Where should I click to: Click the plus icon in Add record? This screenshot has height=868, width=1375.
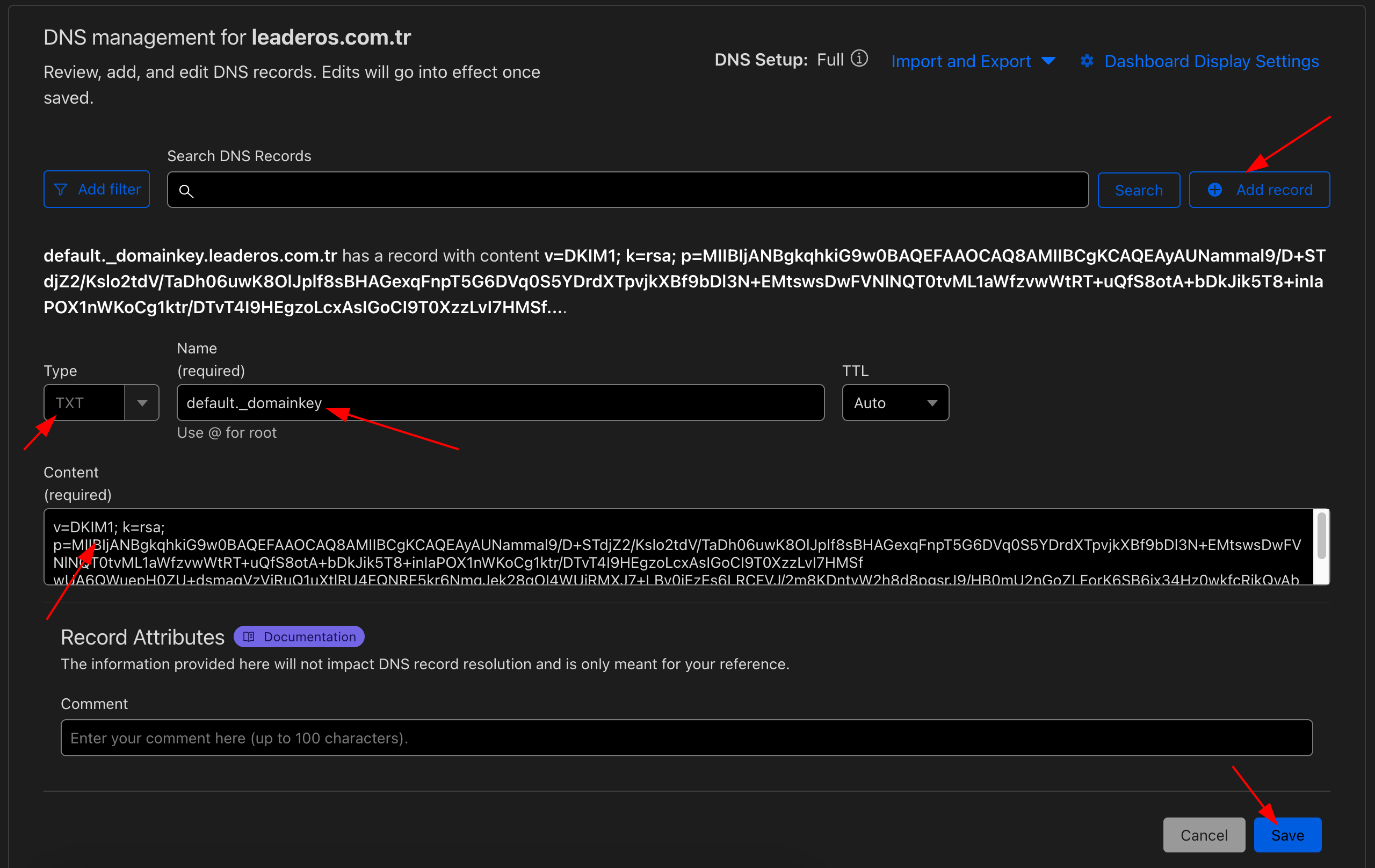tap(1214, 190)
